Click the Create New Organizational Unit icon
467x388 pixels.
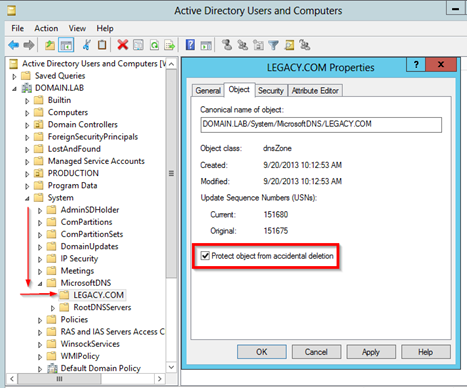coord(258,45)
